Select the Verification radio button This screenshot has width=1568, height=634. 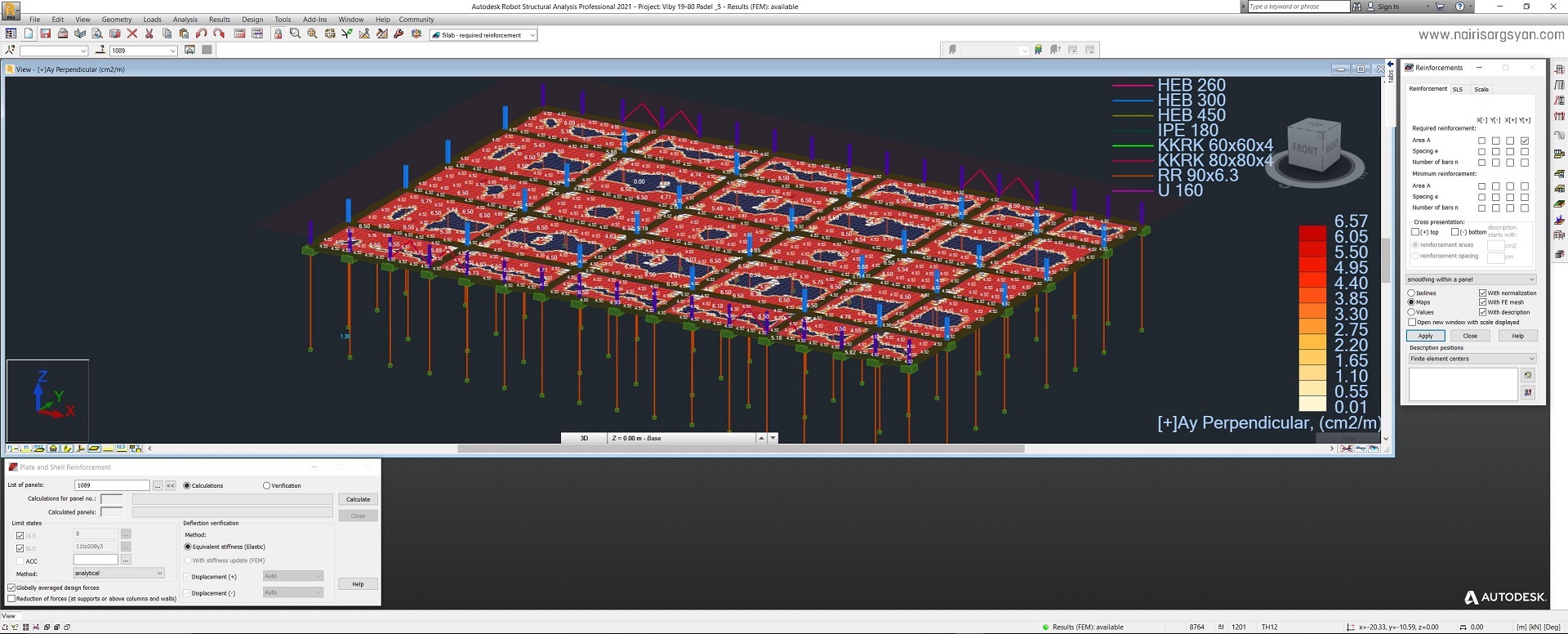point(266,485)
